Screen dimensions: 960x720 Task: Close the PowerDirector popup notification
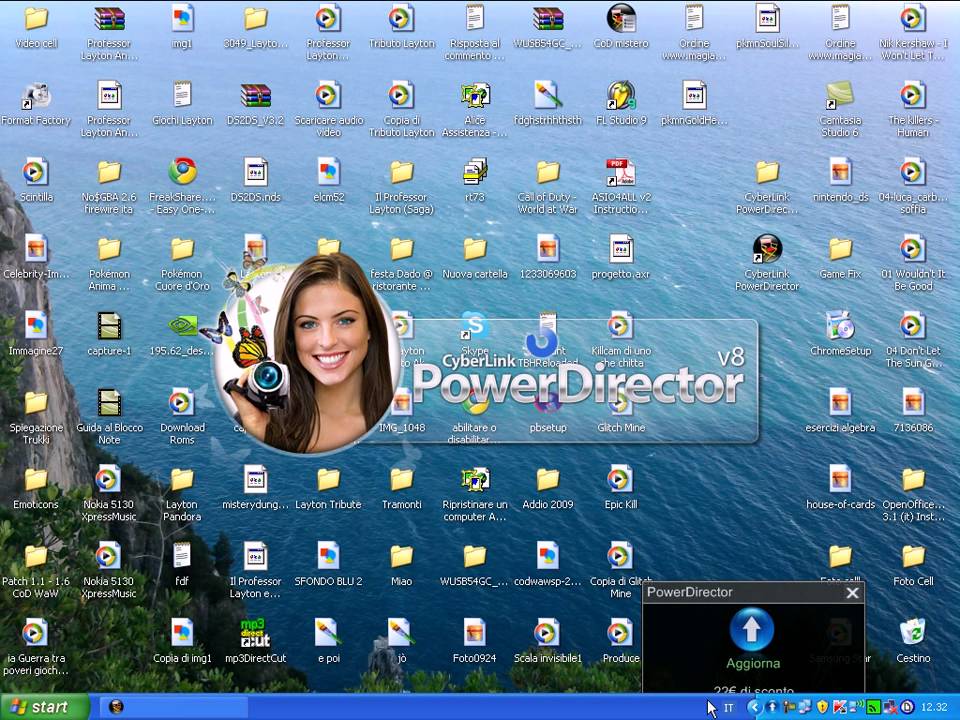pos(852,593)
